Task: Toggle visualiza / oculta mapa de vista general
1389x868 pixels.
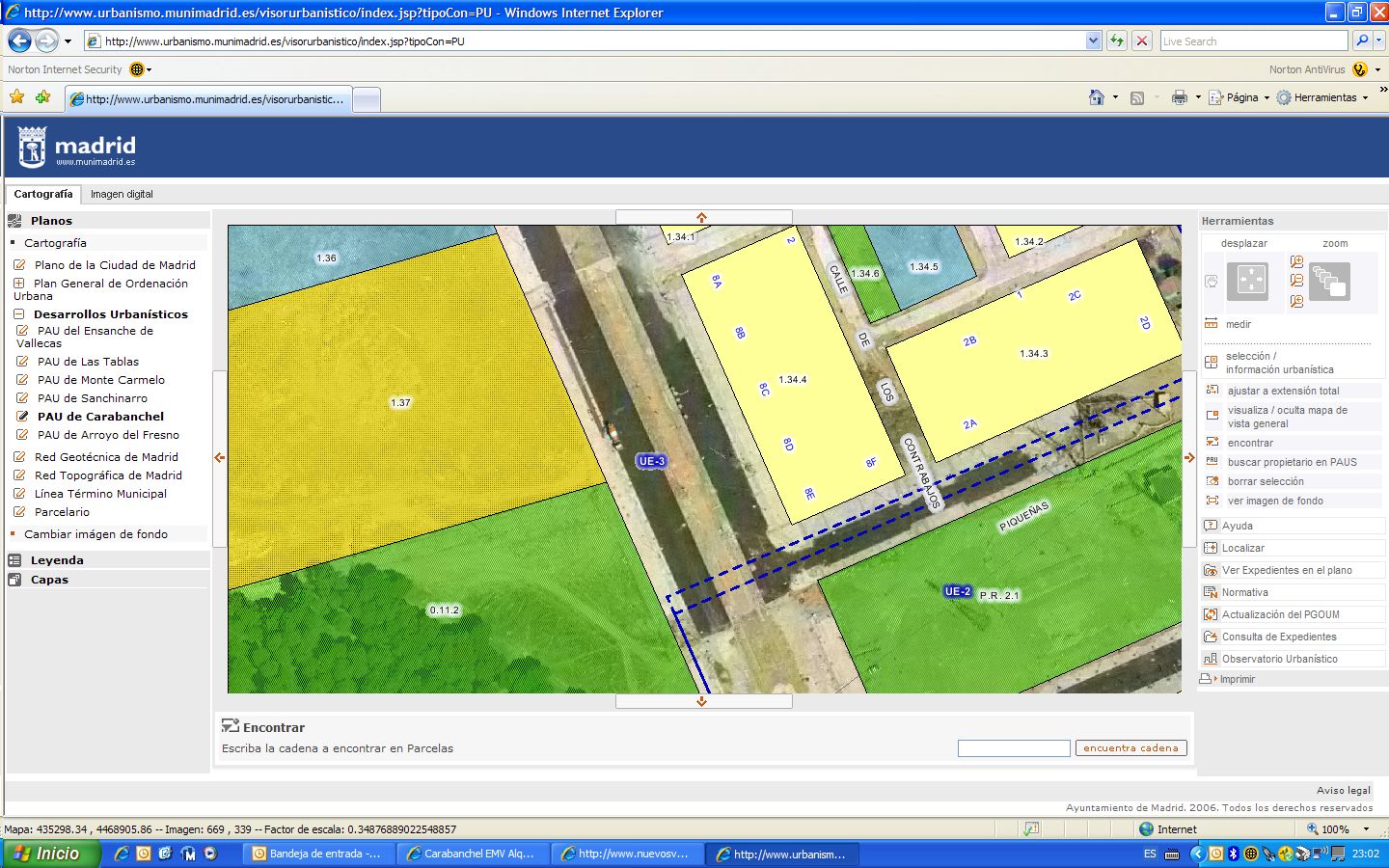Action: click(1212, 416)
